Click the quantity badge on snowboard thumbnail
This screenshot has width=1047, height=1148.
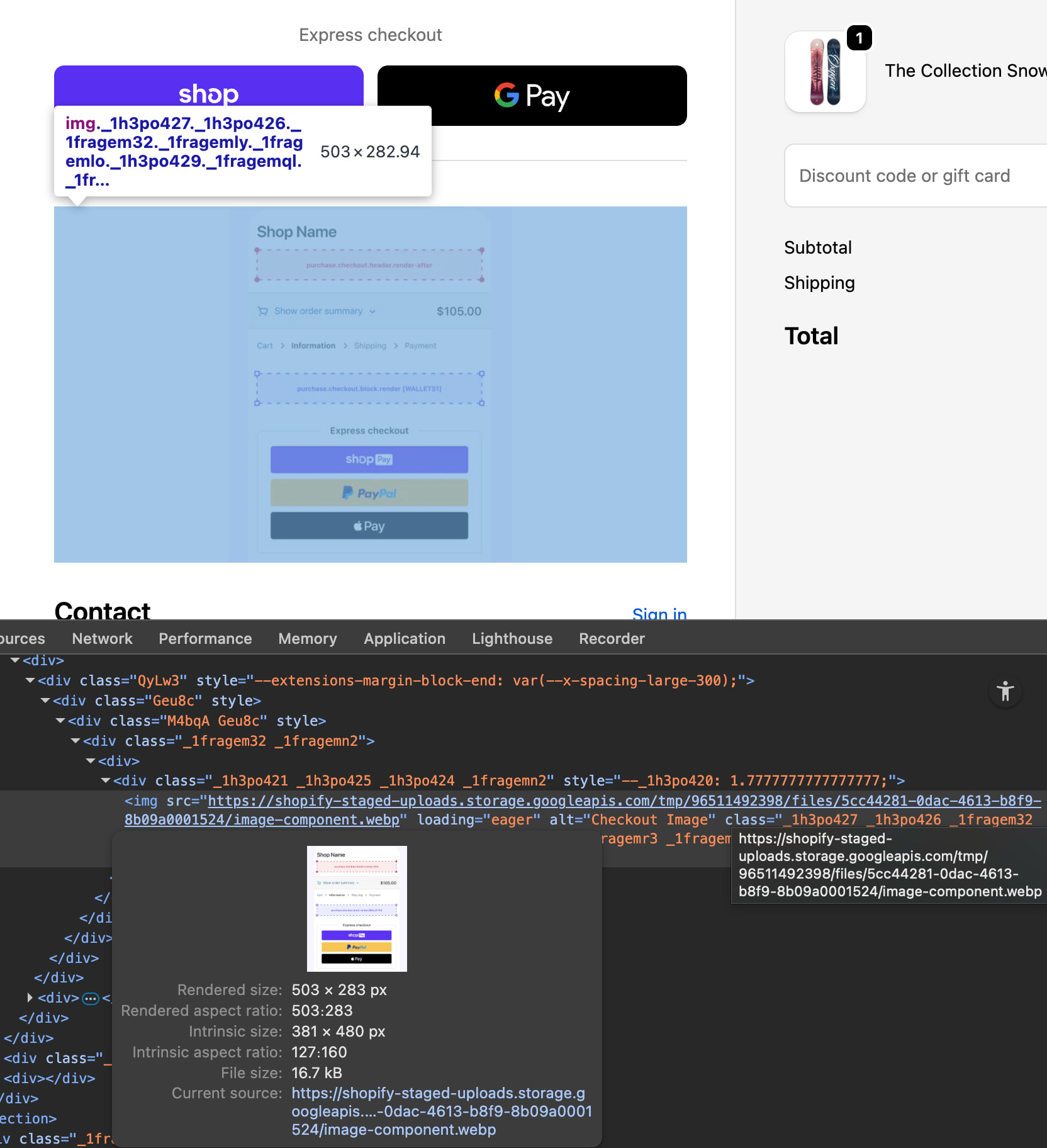tap(859, 38)
